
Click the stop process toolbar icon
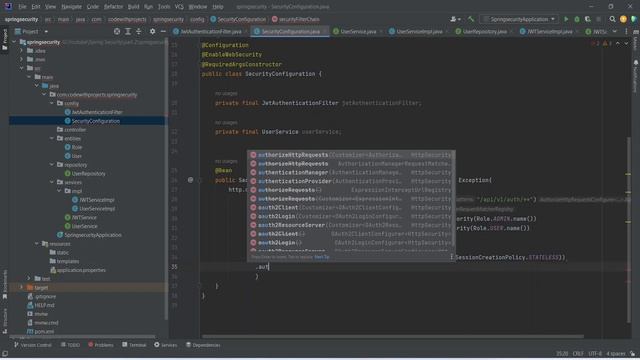tap(598, 19)
